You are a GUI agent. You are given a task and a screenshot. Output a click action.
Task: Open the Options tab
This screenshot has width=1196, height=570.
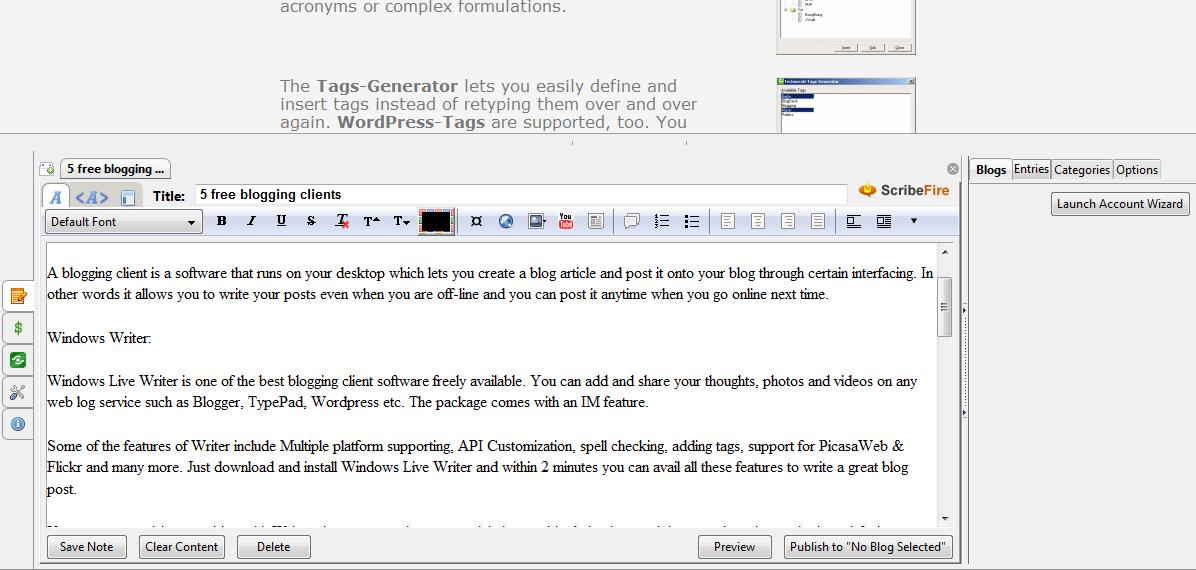click(1137, 169)
